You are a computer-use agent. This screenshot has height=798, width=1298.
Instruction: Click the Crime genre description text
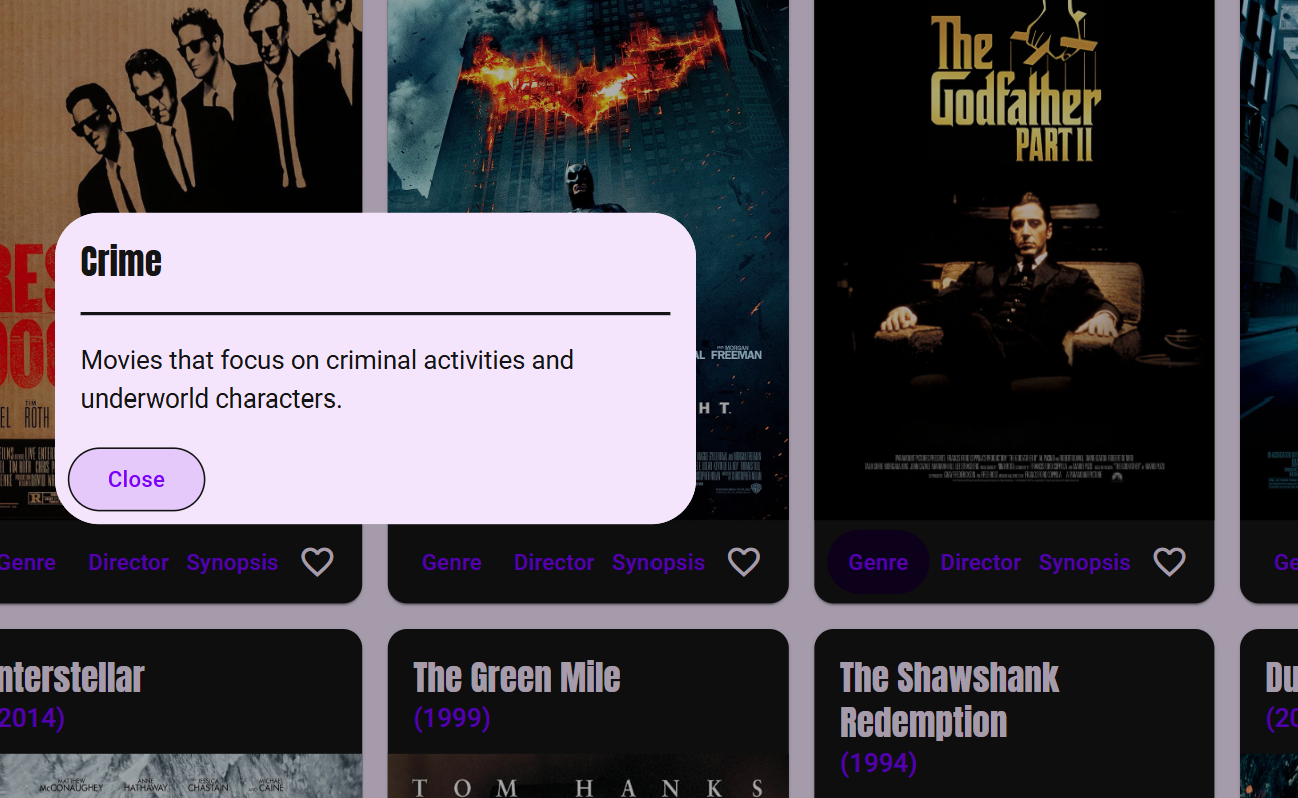tap(327, 379)
